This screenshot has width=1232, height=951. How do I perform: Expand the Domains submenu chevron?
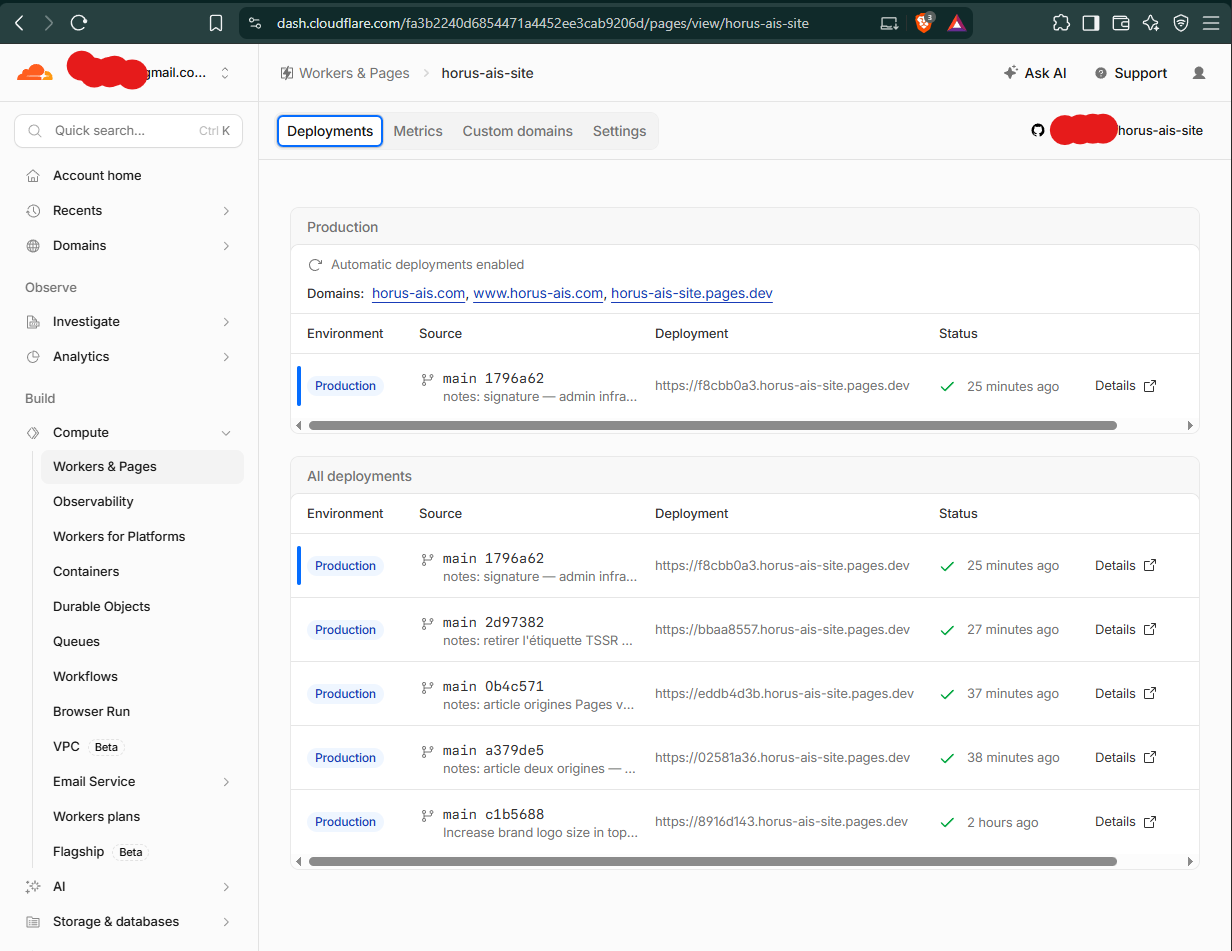coord(226,245)
